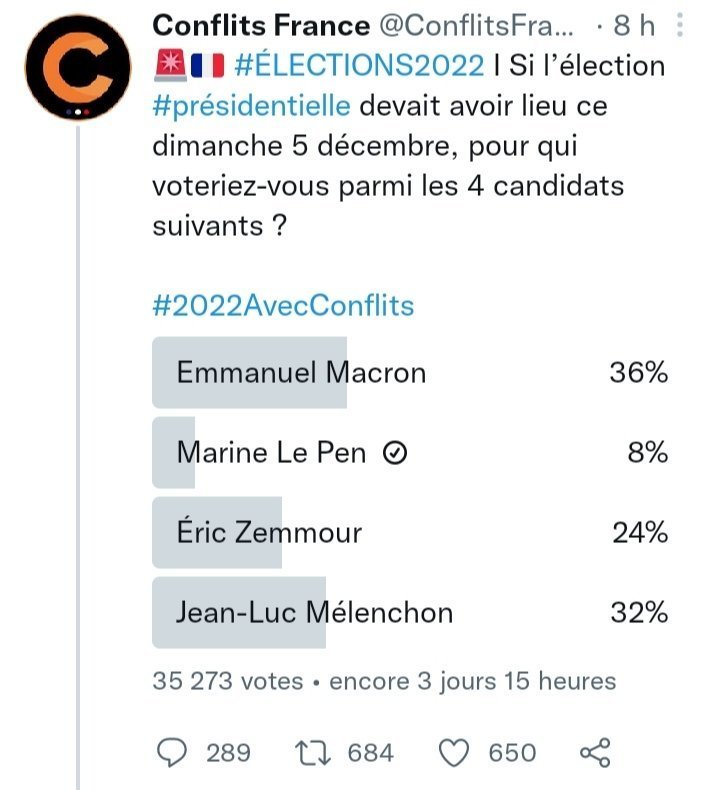
Task: Open the tweet three-dot options menu
Action: (680, 25)
